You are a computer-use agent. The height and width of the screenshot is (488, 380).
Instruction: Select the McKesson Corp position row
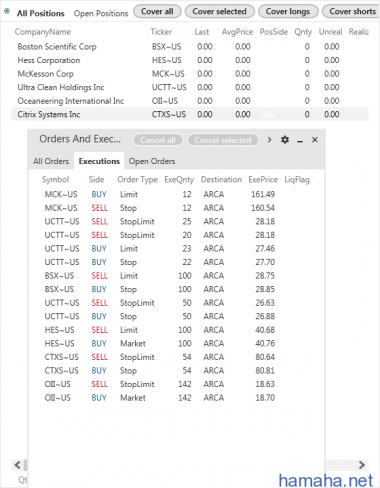(x=190, y=74)
